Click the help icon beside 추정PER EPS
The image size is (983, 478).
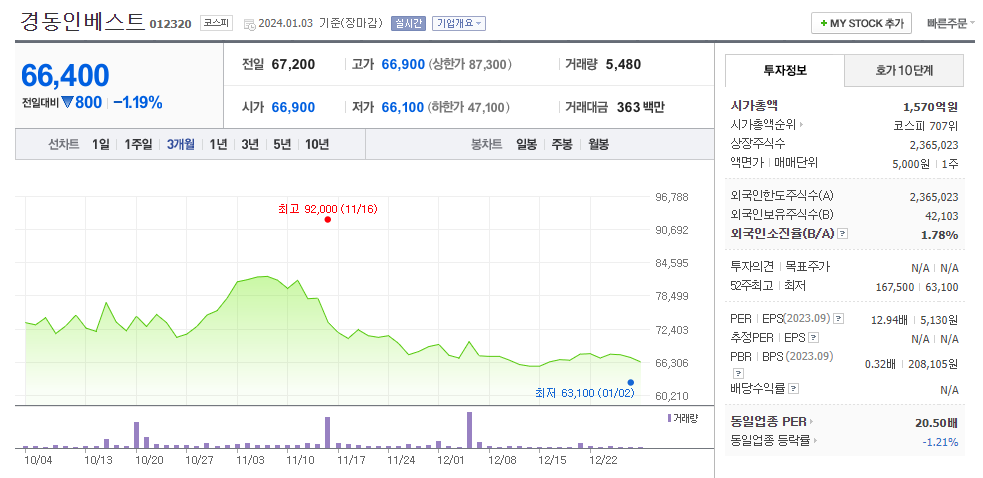click(x=813, y=338)
